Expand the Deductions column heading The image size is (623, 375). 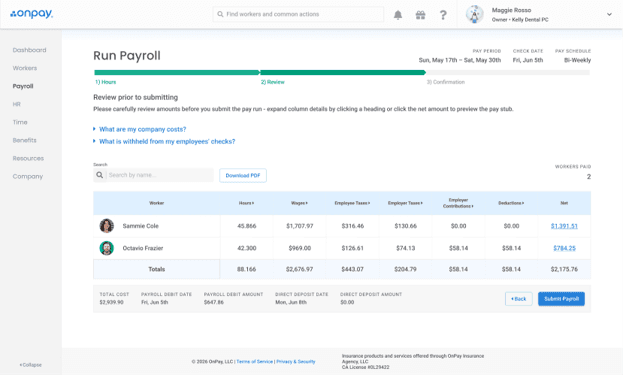pyautogui.click(x=511, y=203)
